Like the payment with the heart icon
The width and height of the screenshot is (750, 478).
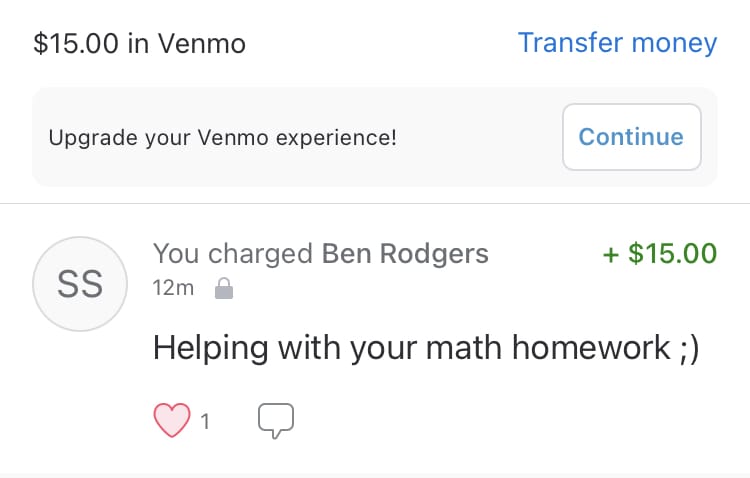pos(172,420)
